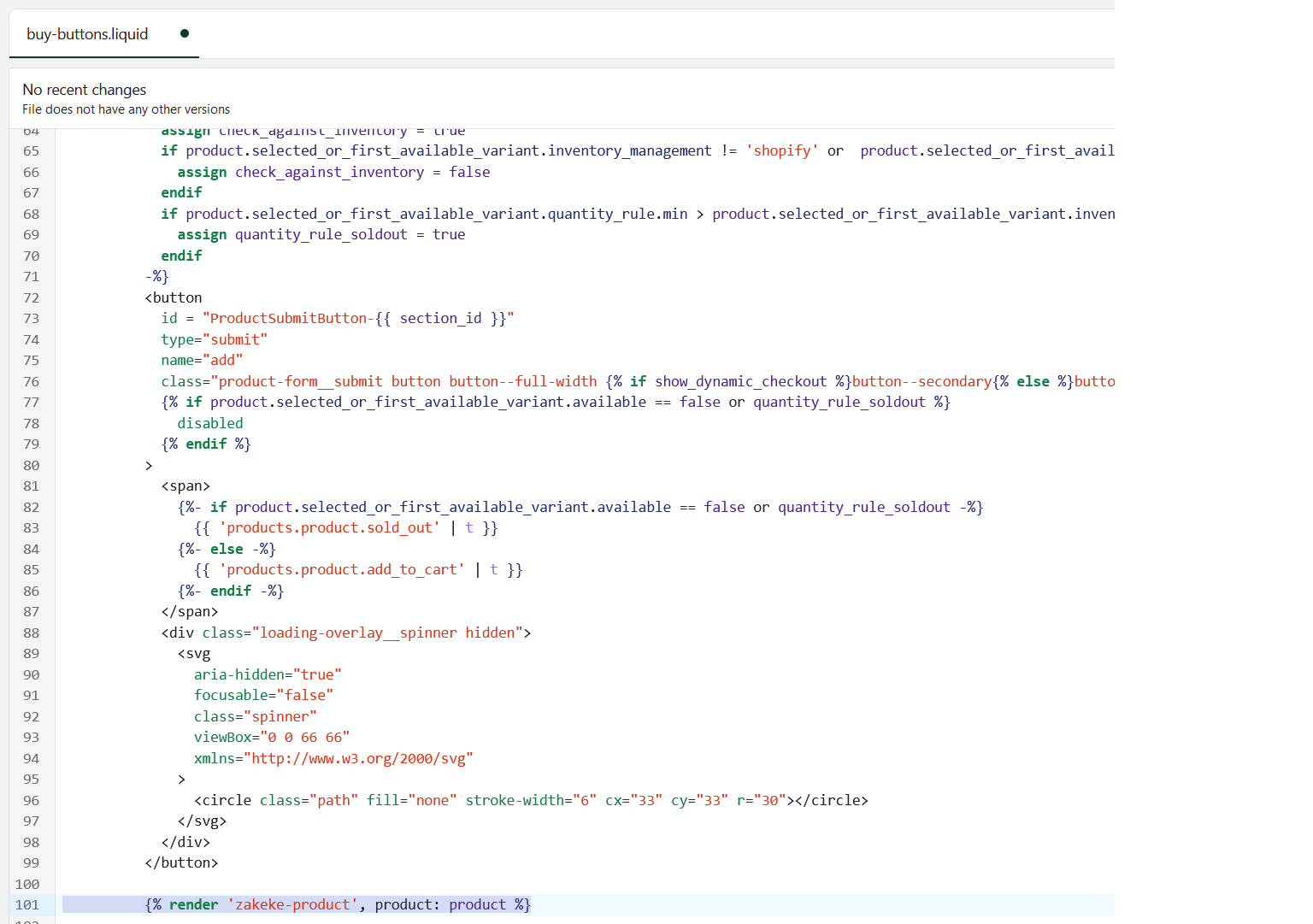Click 'quantity_rule.min' on line 68

pos(618,215)
